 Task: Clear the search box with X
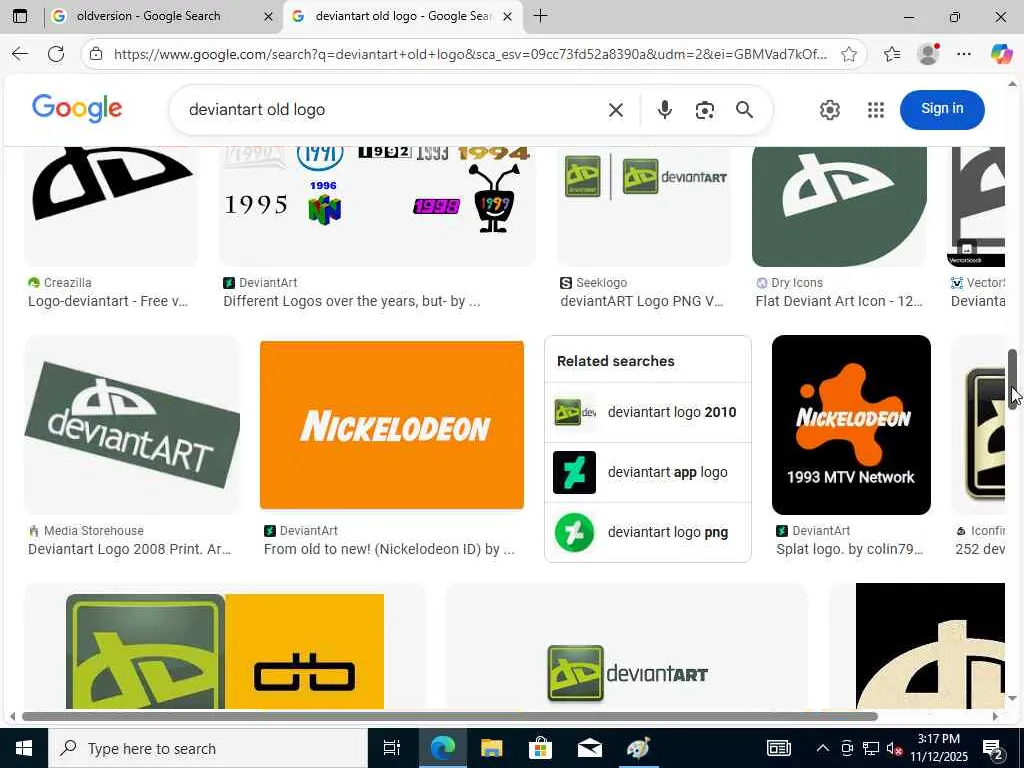[615, 110]
